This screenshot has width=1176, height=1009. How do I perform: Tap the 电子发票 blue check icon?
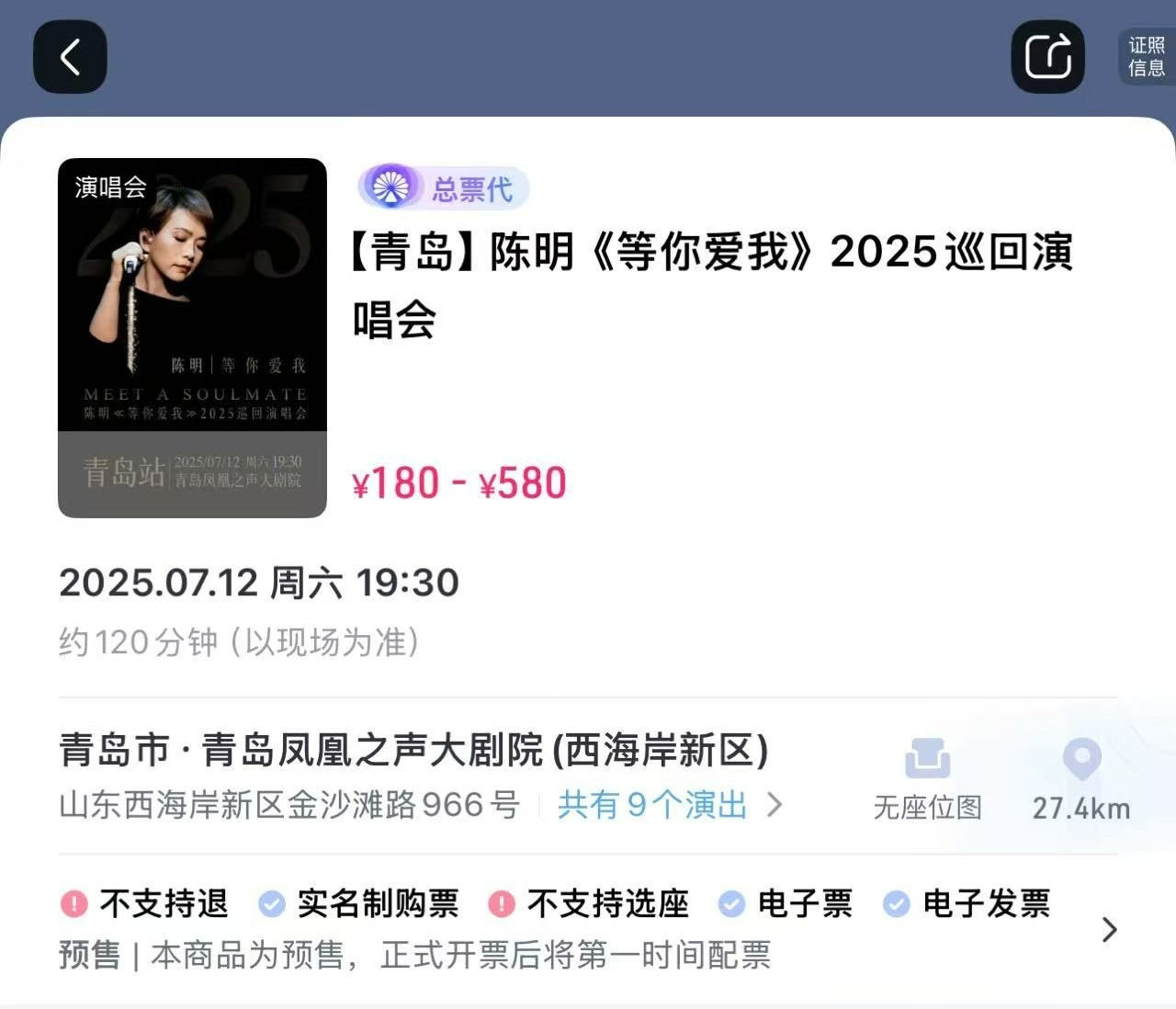(x=896, y=903)
